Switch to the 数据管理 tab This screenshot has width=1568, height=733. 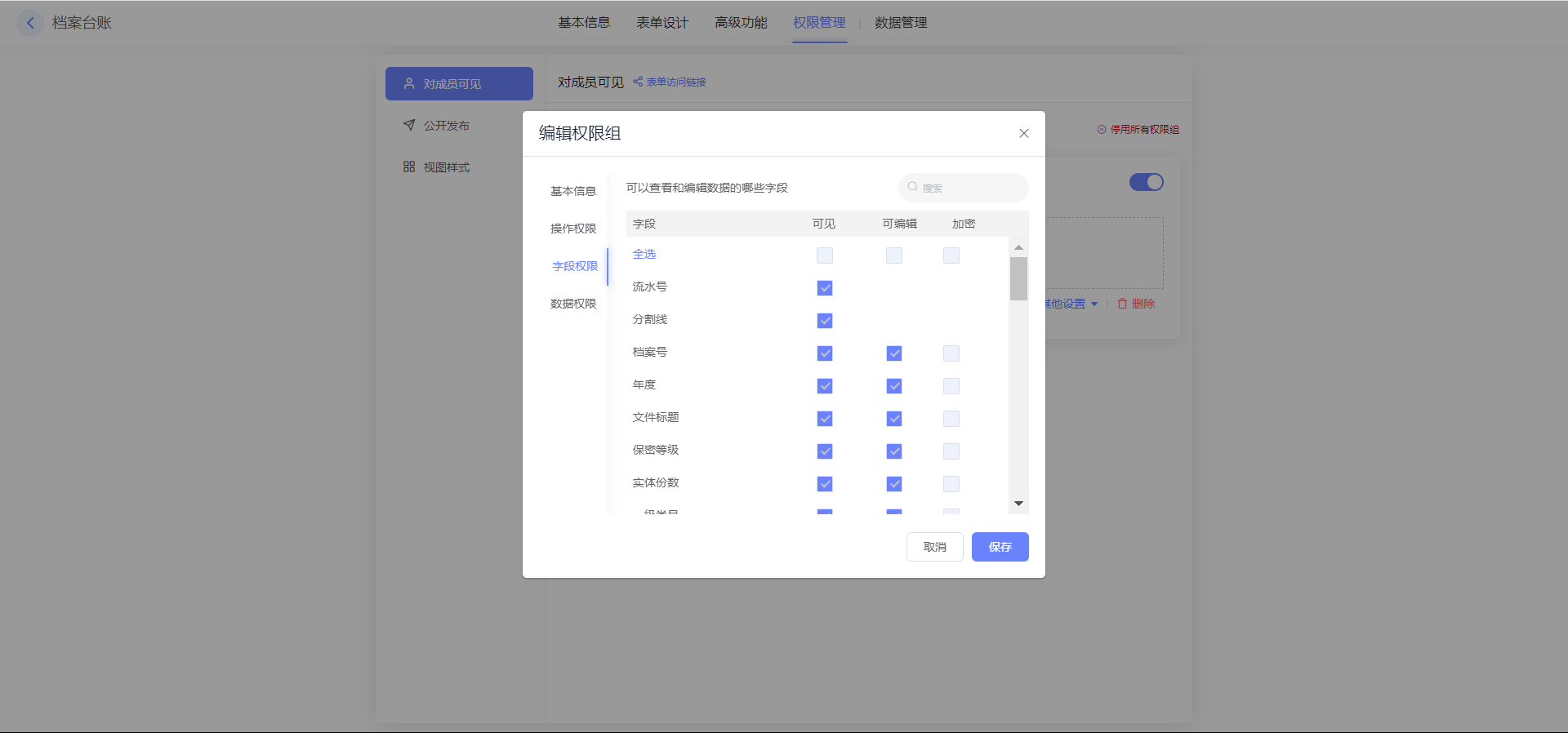pyautogui.click(x=901, y=23)
